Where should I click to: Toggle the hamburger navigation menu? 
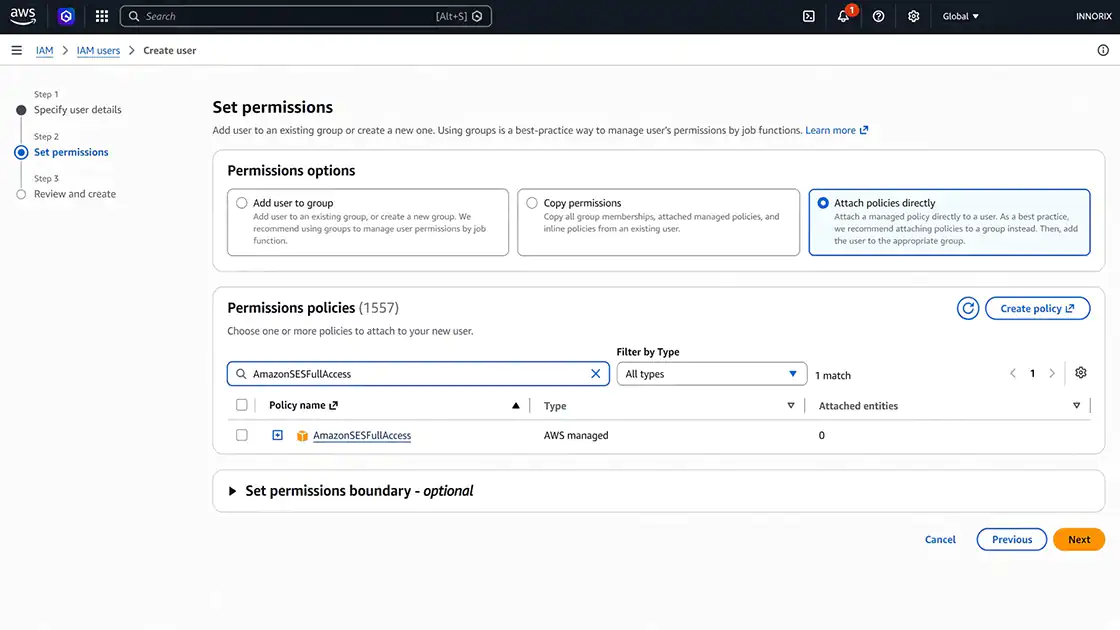[x=16, y=50]
